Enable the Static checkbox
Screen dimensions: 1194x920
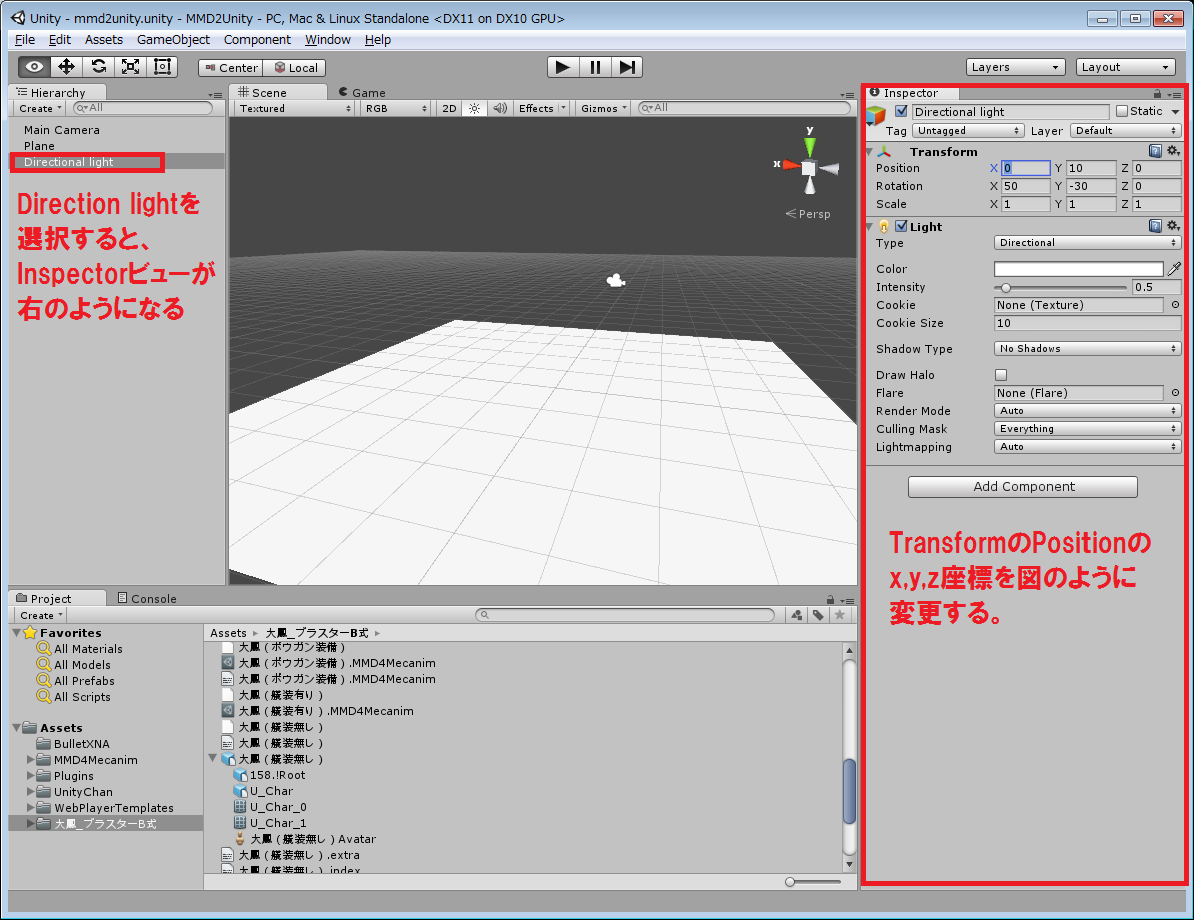click(x=1122, y=111)
